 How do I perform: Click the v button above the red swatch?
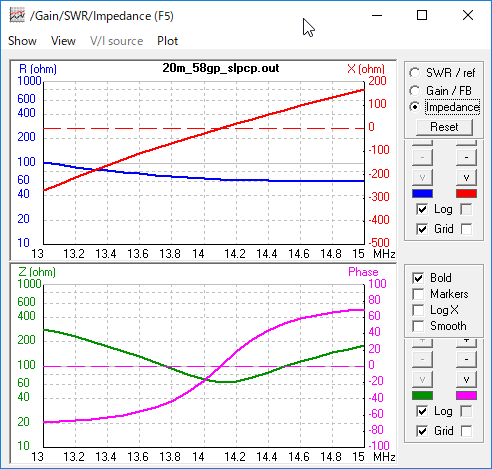tap(466, 177)
